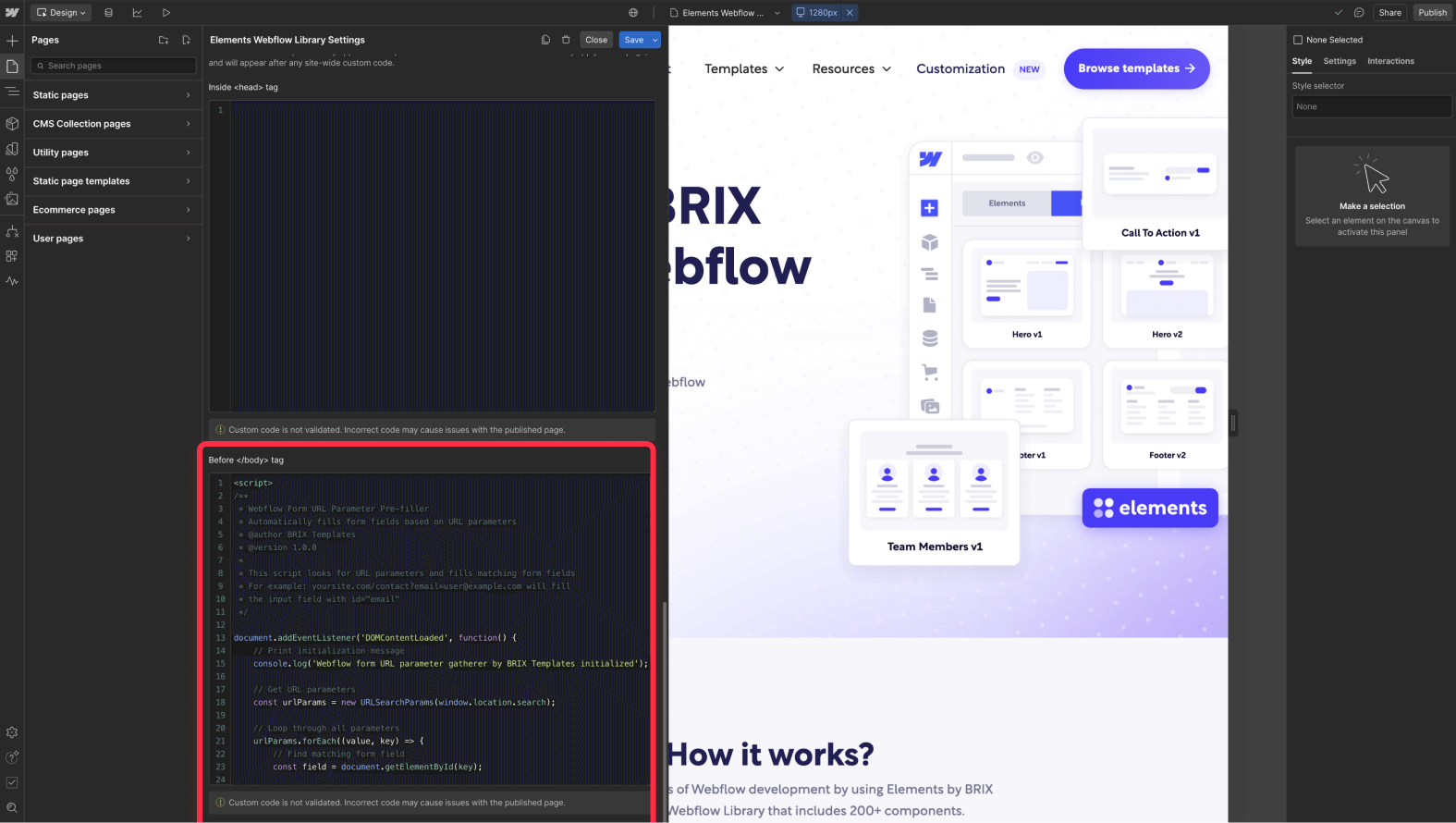Open the Design mode dropdown
Image resolution: width=1456 pixels, height=823 pixels.
61,12
